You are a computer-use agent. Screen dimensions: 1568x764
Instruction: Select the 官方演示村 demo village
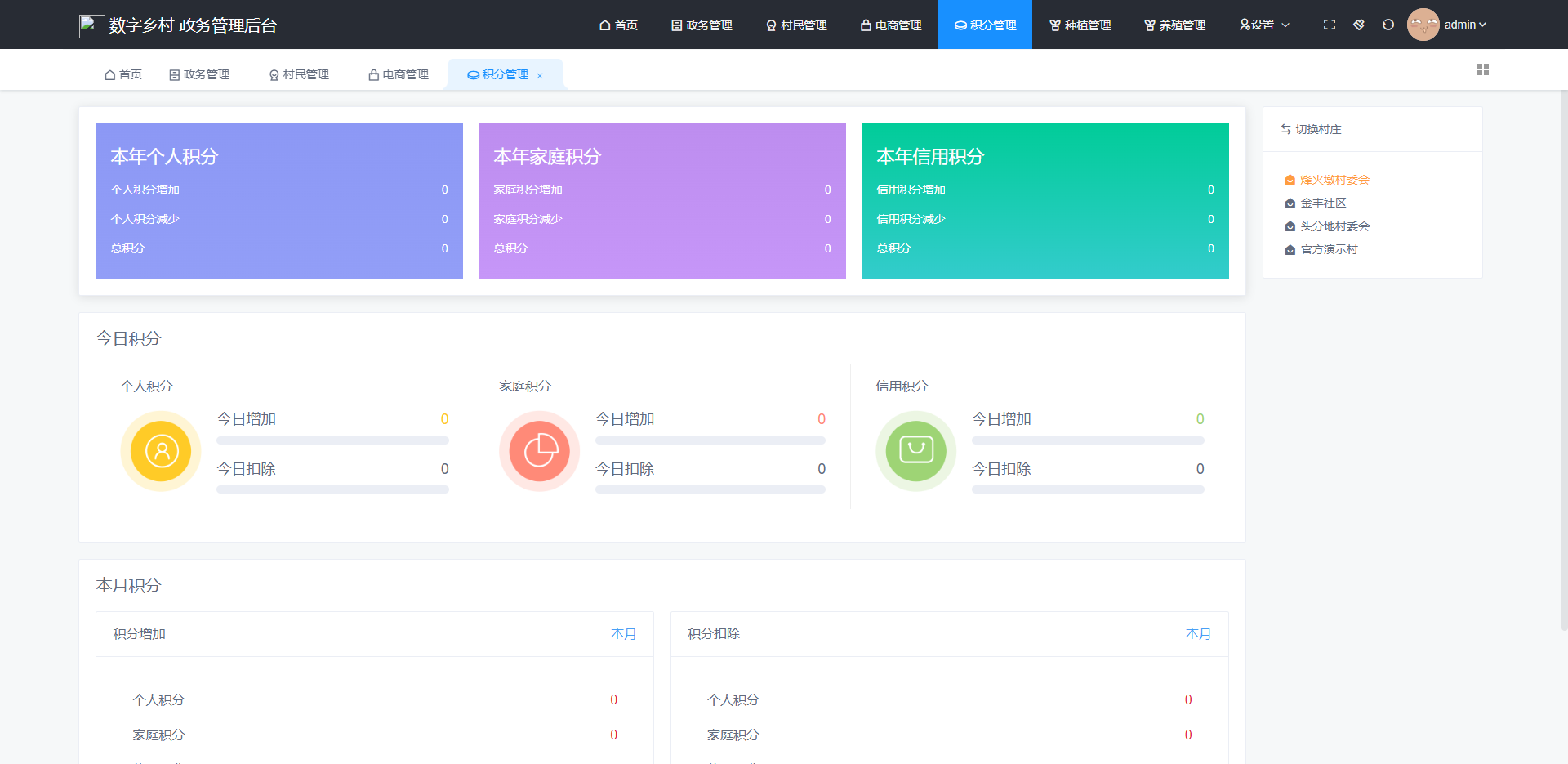point(1330,249)
